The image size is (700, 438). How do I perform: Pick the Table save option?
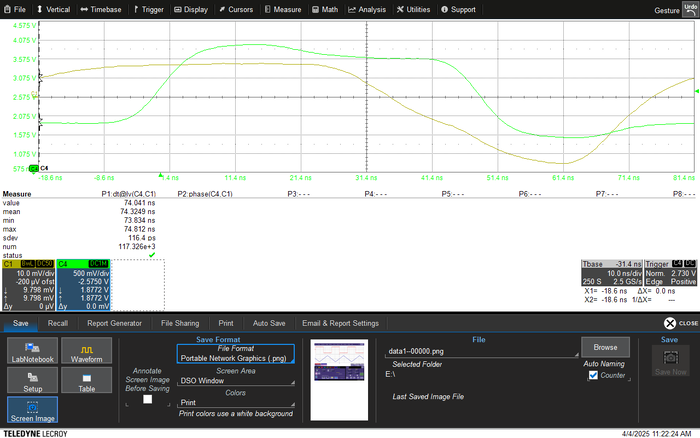[x=86, y=382]
